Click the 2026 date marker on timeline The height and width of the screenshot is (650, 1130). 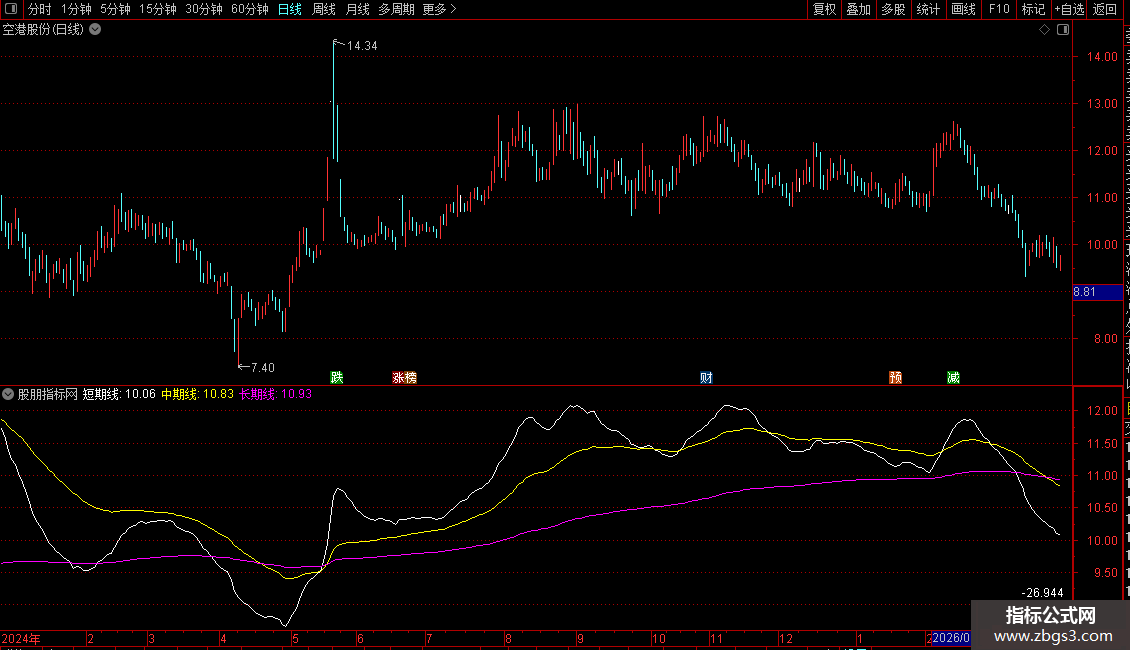pyautogui.click(x=950, y=638)
